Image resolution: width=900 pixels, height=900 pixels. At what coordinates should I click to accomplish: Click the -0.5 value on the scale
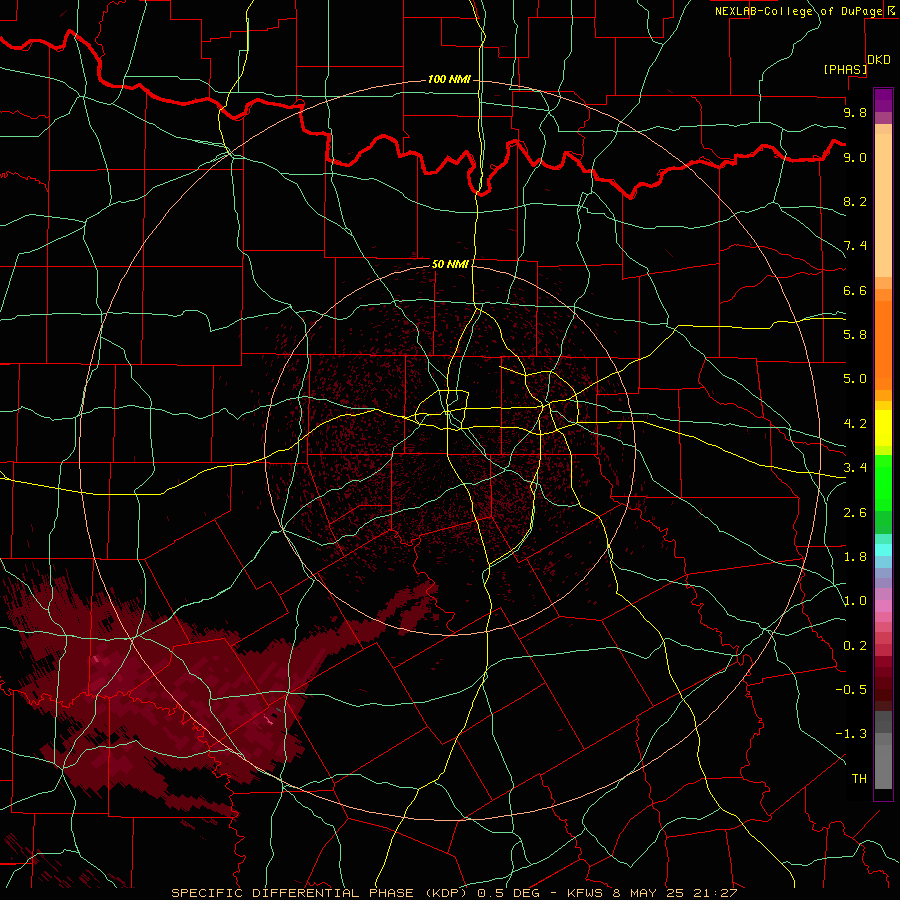(x=851, y=690)
